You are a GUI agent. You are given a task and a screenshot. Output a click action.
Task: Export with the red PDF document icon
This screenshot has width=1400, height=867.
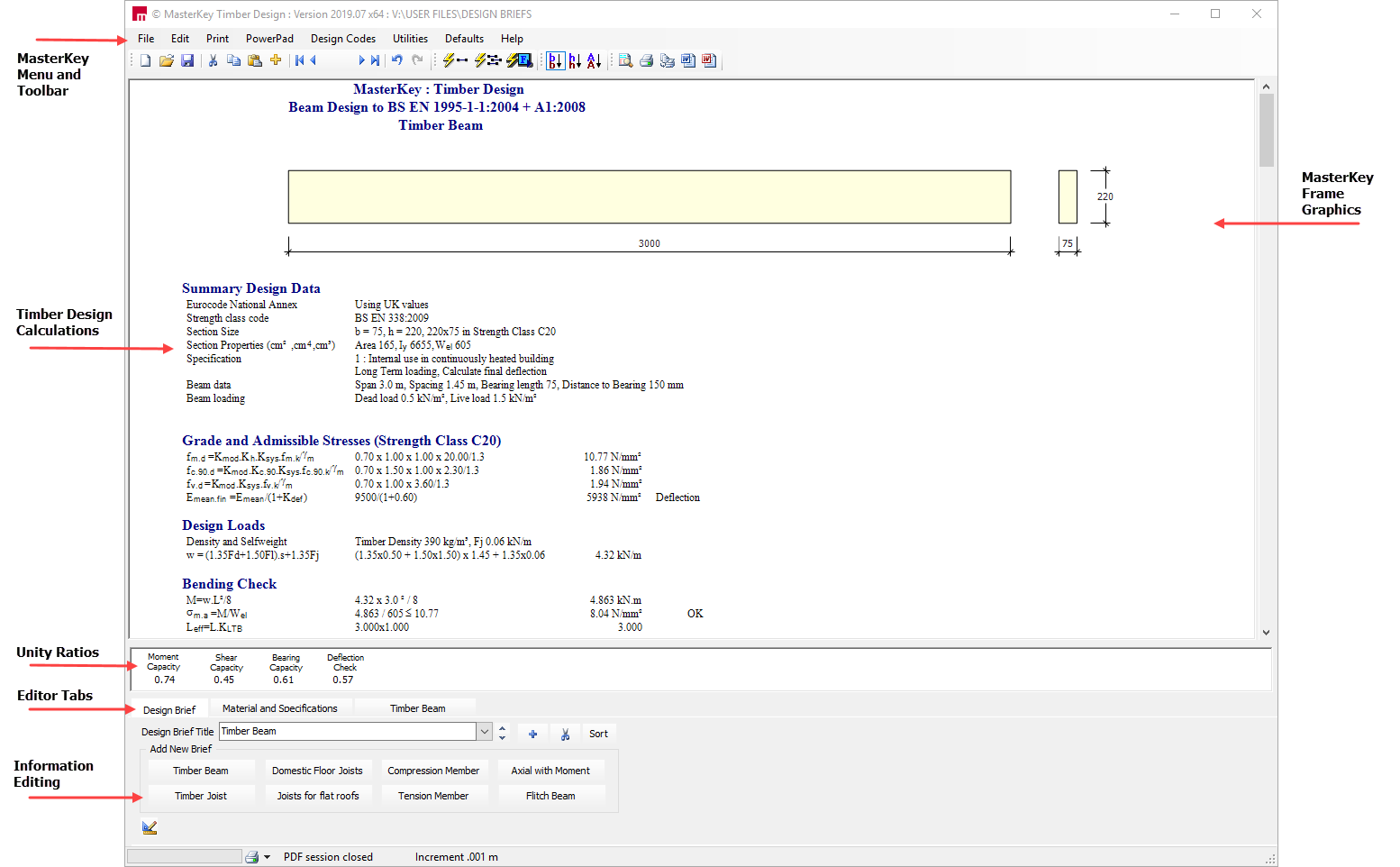click(x=709, y=60)
